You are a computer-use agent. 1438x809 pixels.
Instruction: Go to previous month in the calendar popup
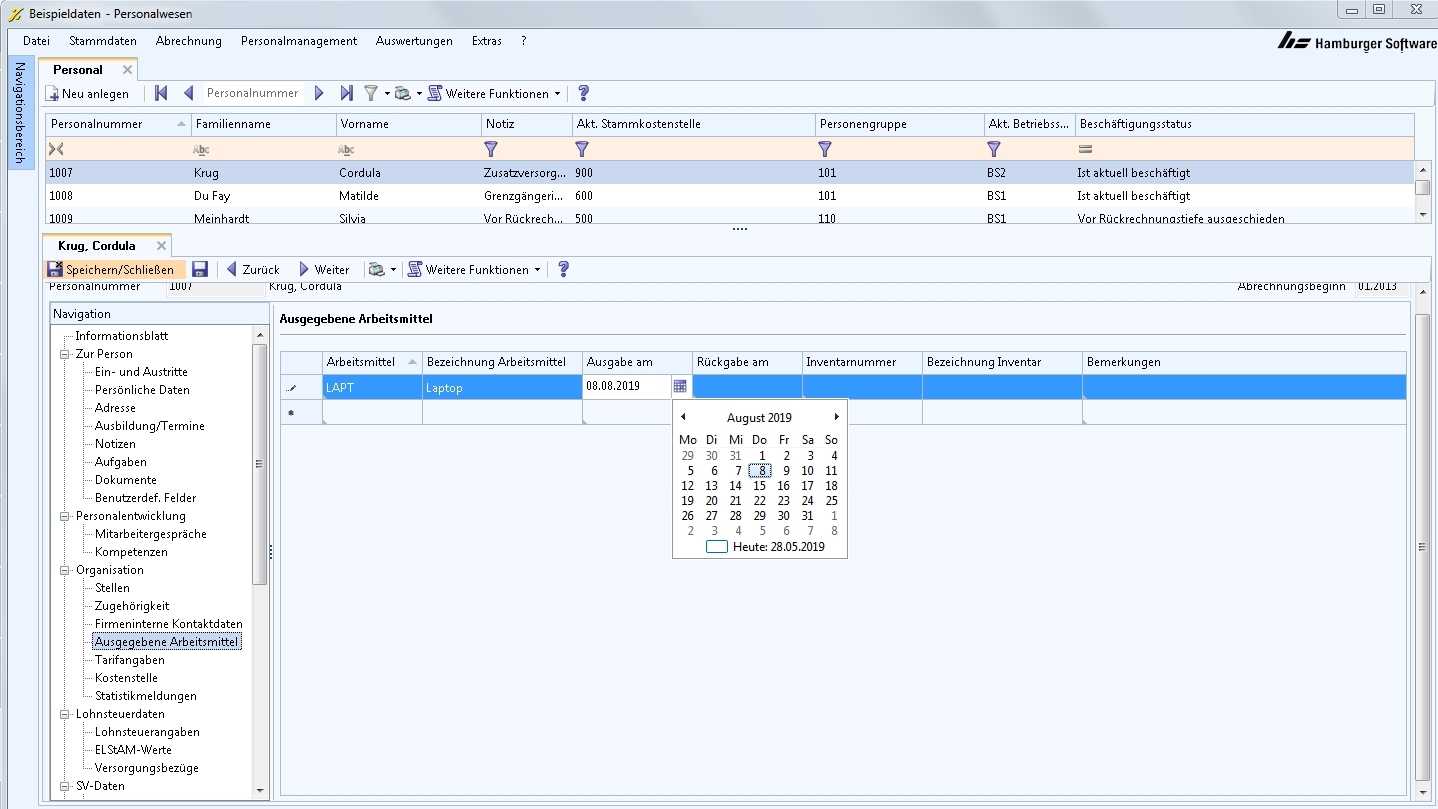pos(683,417)
